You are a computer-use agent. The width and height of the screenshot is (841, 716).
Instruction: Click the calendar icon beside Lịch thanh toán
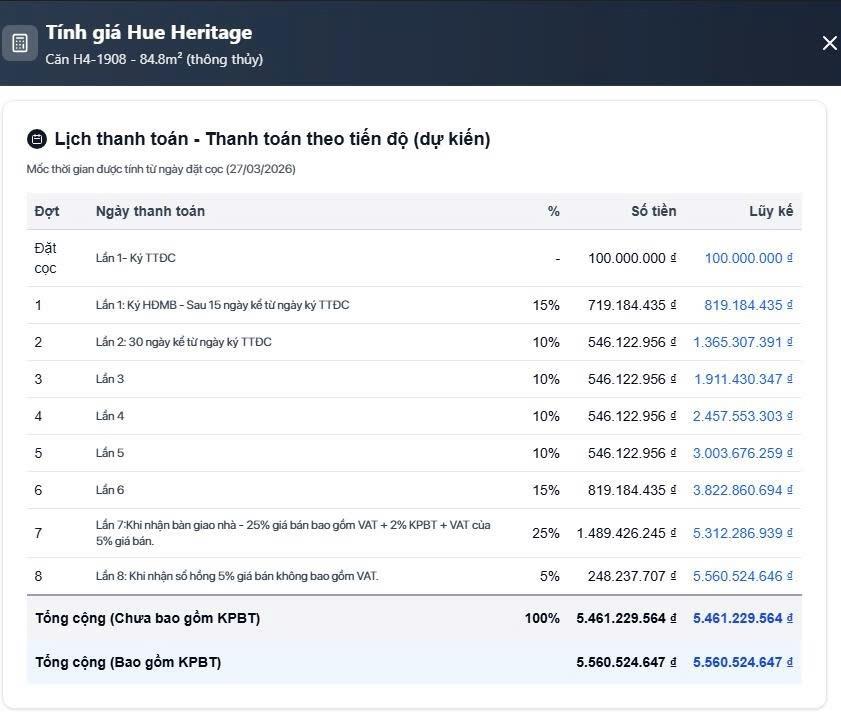point(37,139)
